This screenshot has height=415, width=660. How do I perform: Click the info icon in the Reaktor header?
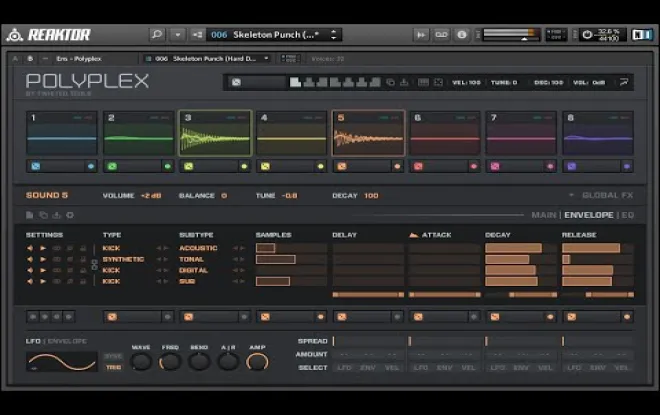[x=462, y=35]
